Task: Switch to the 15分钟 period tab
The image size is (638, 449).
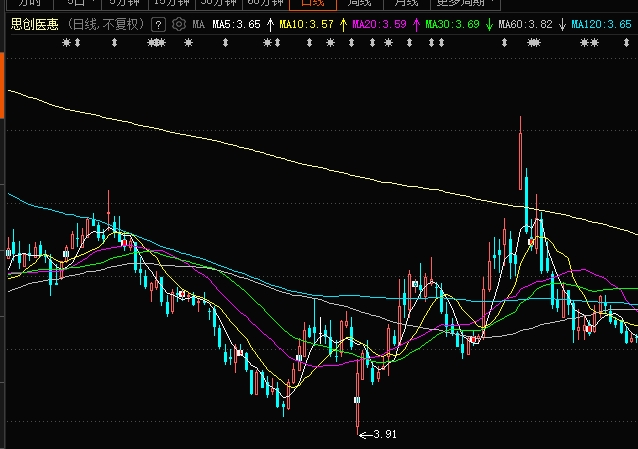Action: [x=171, y=3]
